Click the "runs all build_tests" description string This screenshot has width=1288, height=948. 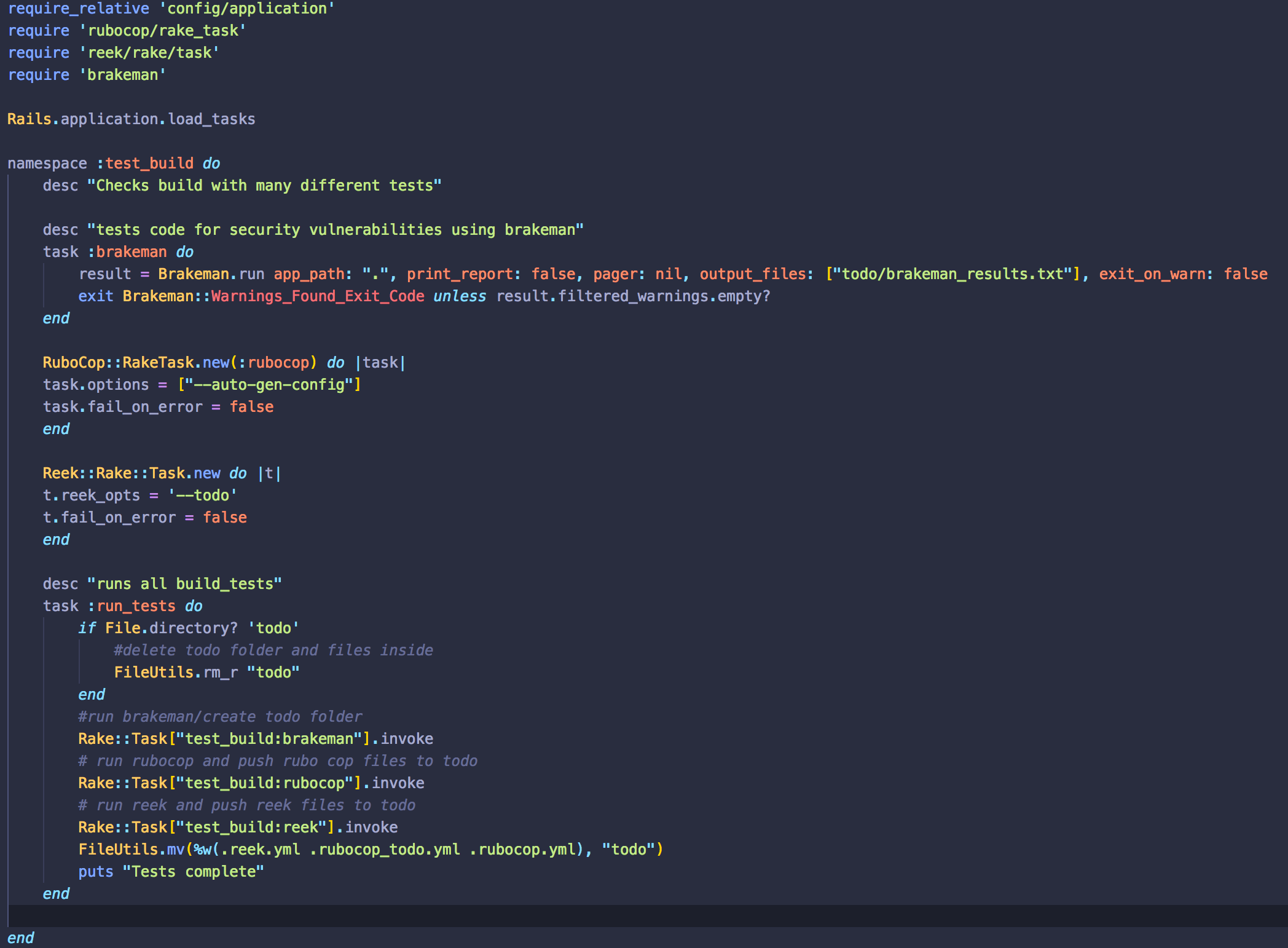[x=184, y=584]
